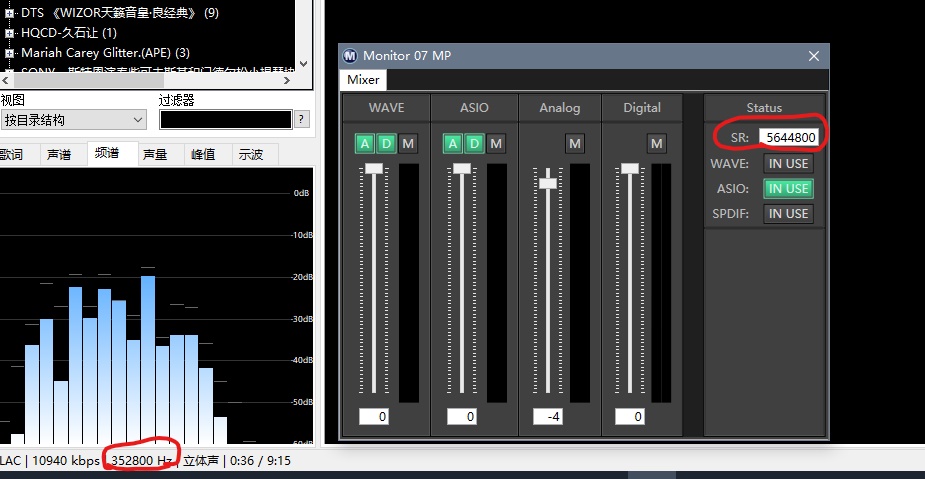Open the 峰值 tab

203,154
